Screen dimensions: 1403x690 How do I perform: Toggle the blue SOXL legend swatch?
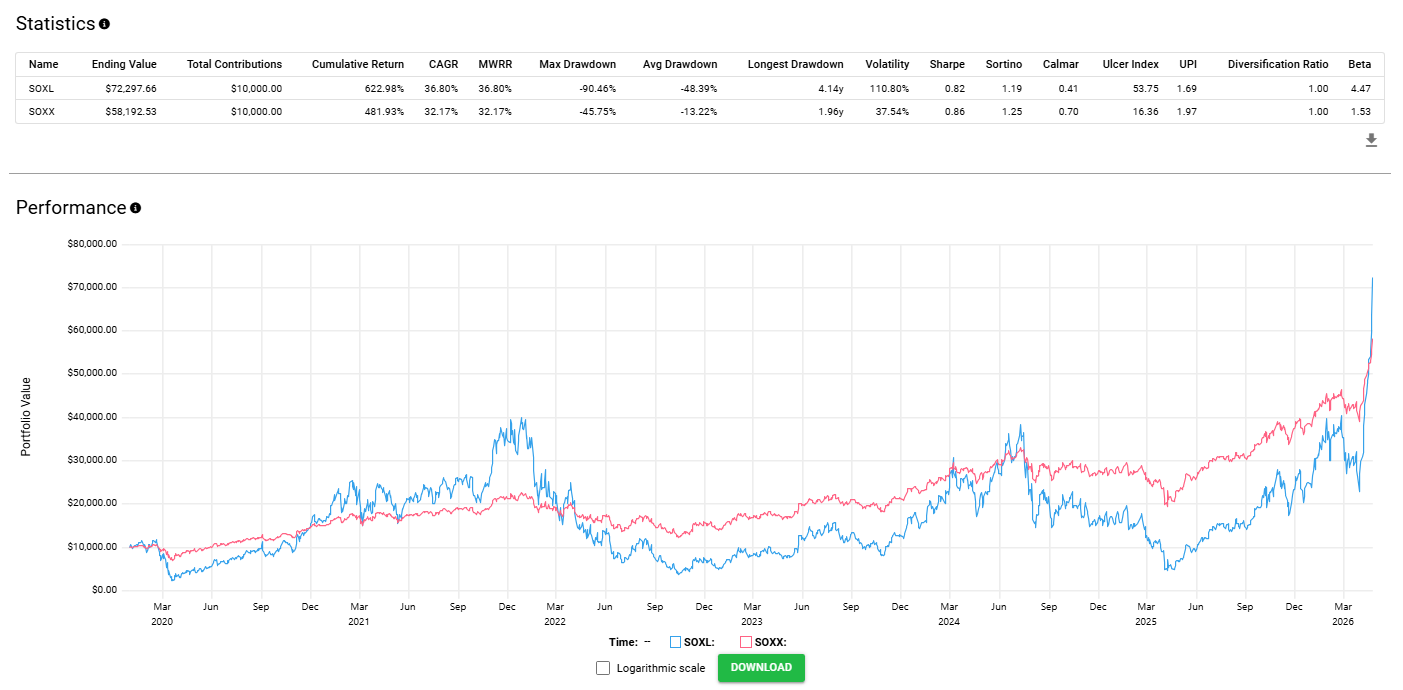click(x=676, y=642)
